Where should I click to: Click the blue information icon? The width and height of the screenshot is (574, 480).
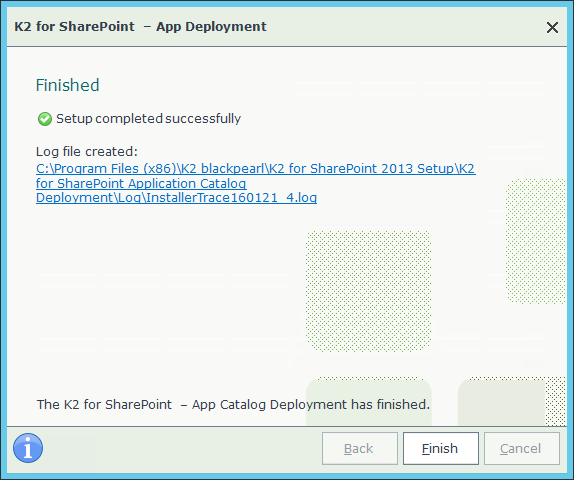(28, 448)
